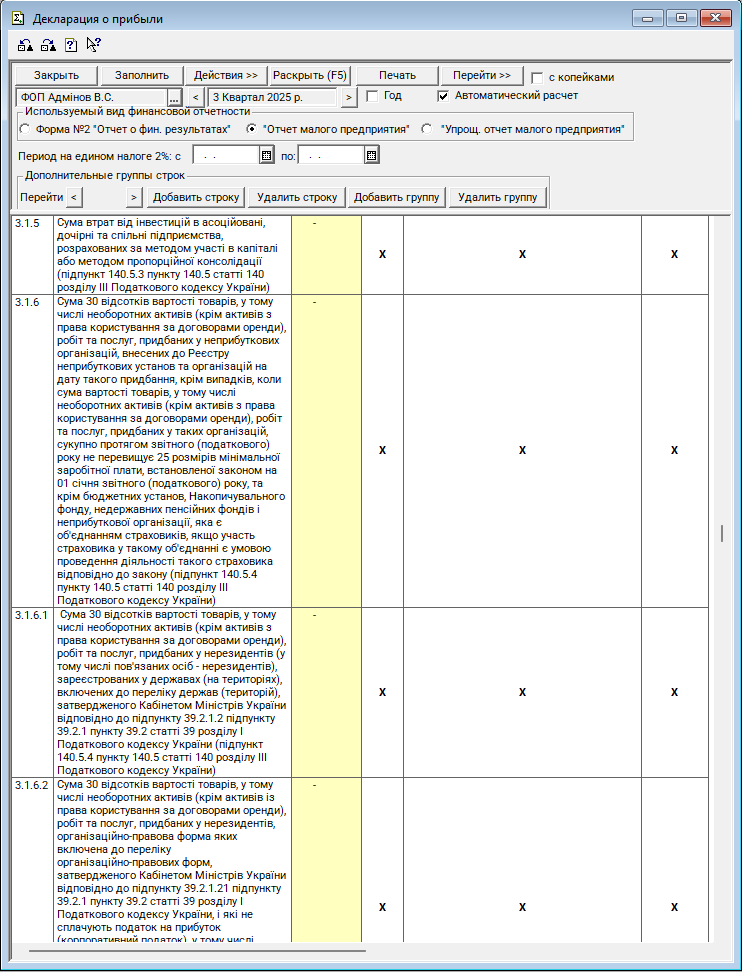Screen dimensions: 742x972
Task: Enable the 'с копейками' checkbox
Action: click(x=538, y=77)
